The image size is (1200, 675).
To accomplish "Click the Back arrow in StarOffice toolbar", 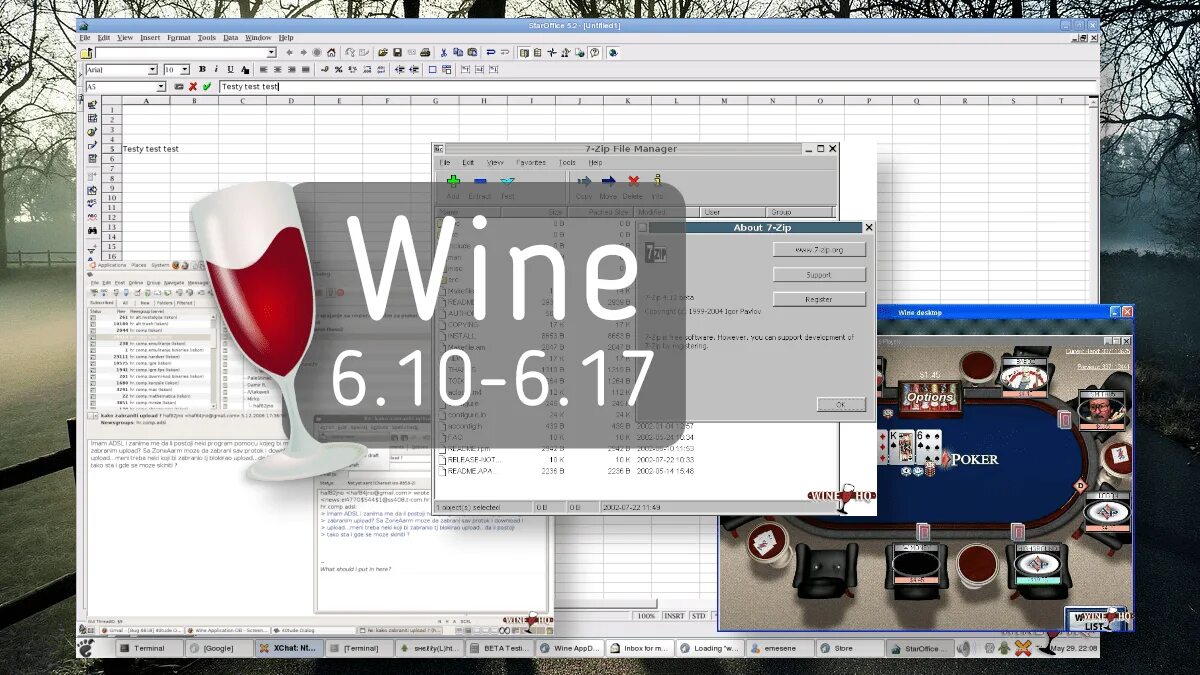I will coord(289,52).
